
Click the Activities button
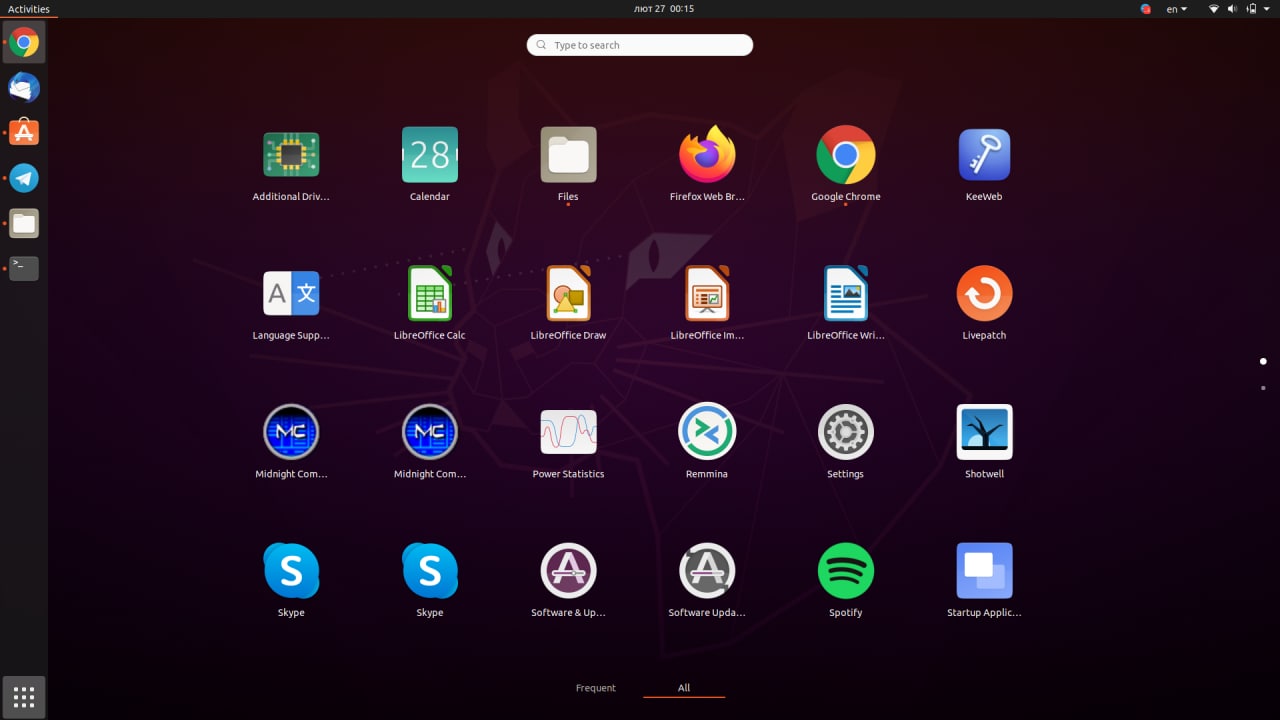click(x=29, y=9)
